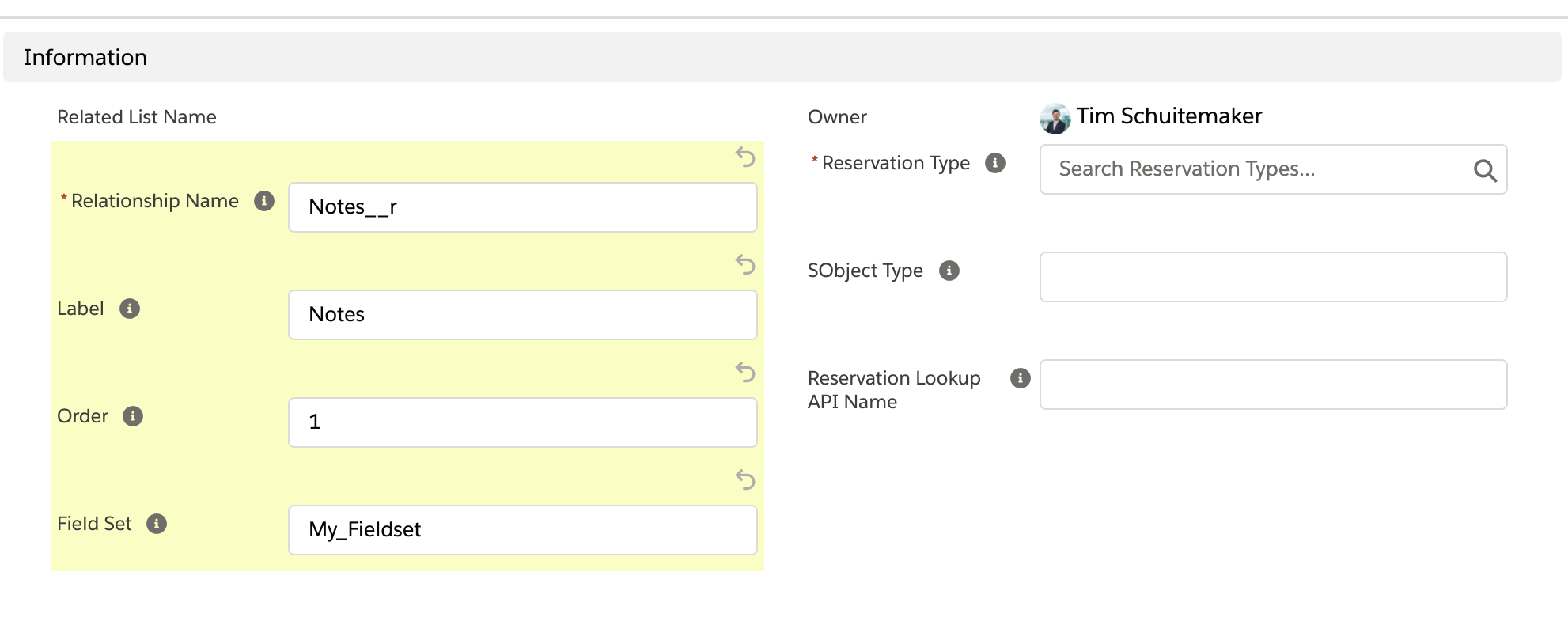Click undo icon above Field Set field
The height and width of the screenshot is (644, 1568).
(x=744, y=479)
